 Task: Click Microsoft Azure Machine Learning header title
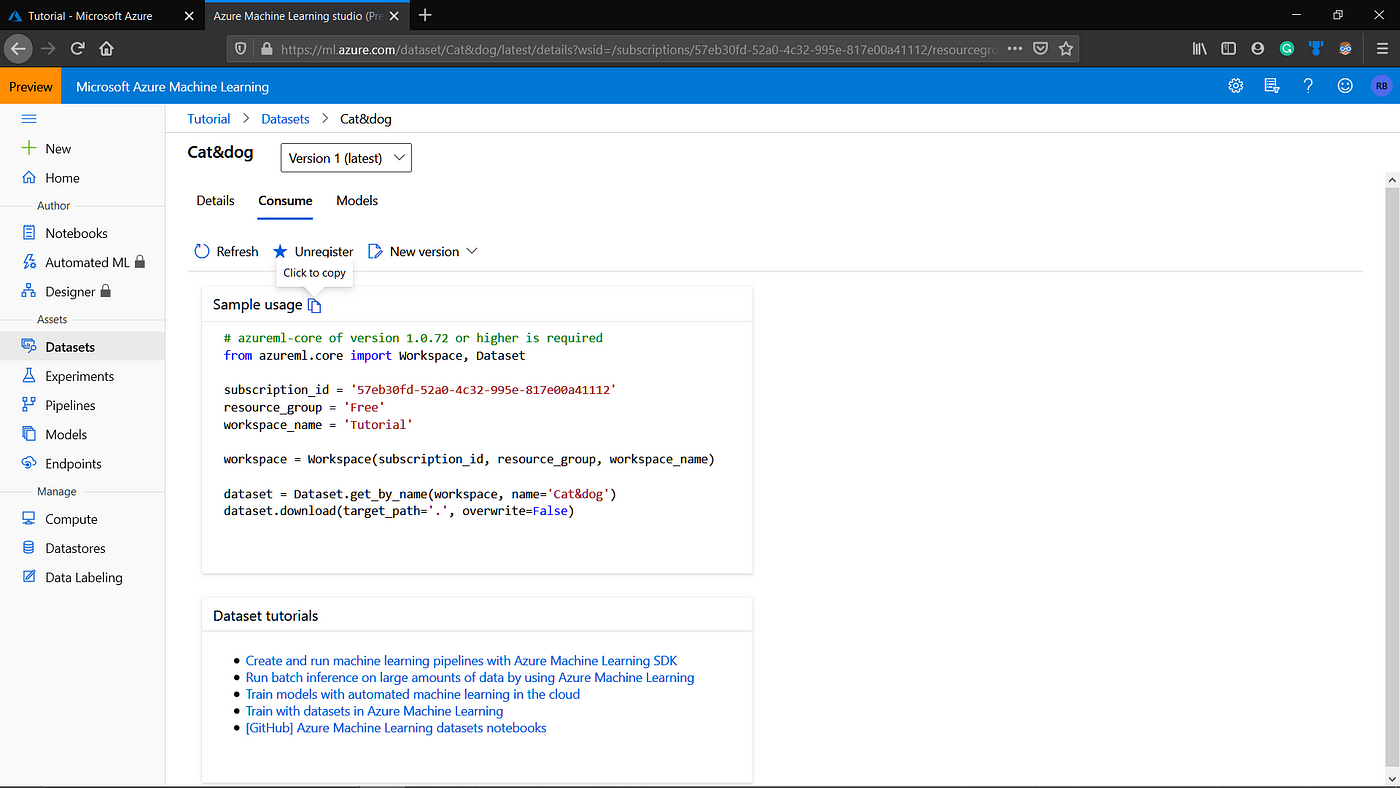point(172,87)
